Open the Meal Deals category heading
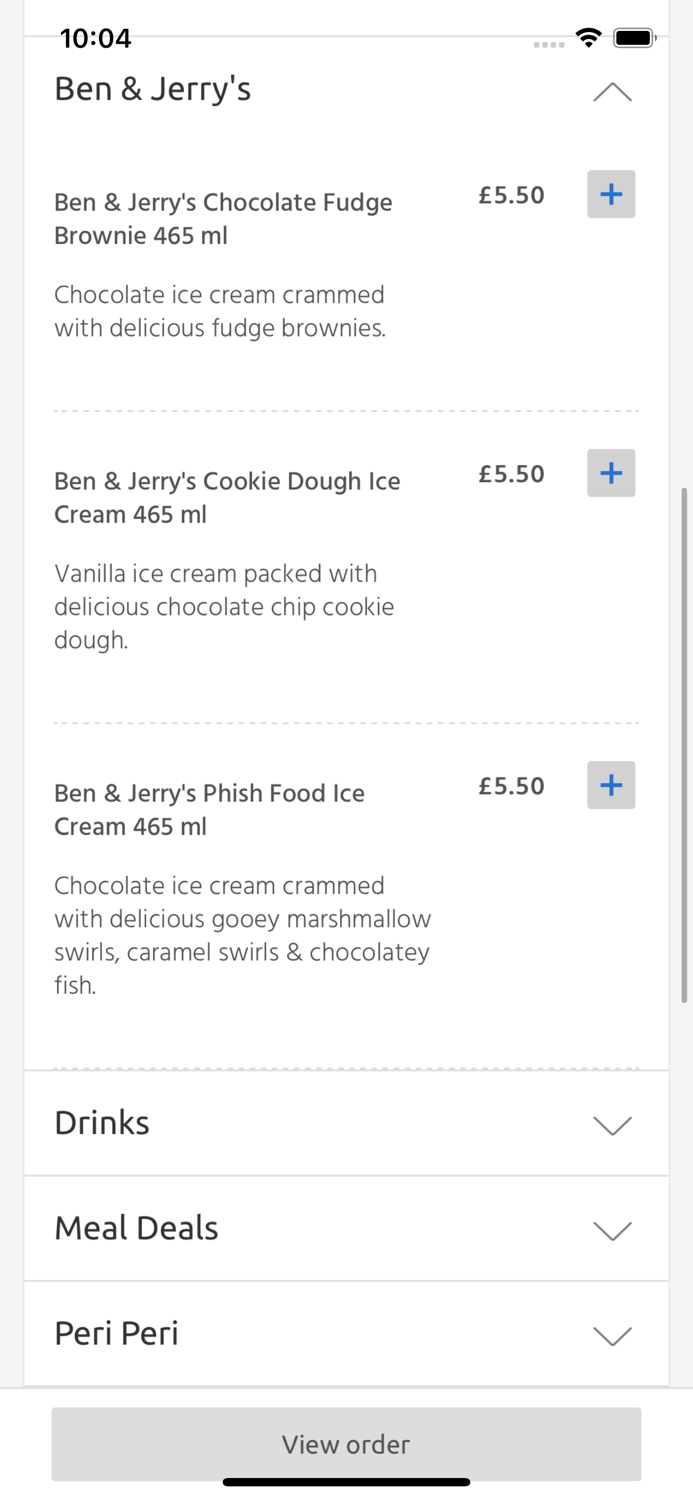This screenshot has width=693, height=1500. (x=136, y=1228)
